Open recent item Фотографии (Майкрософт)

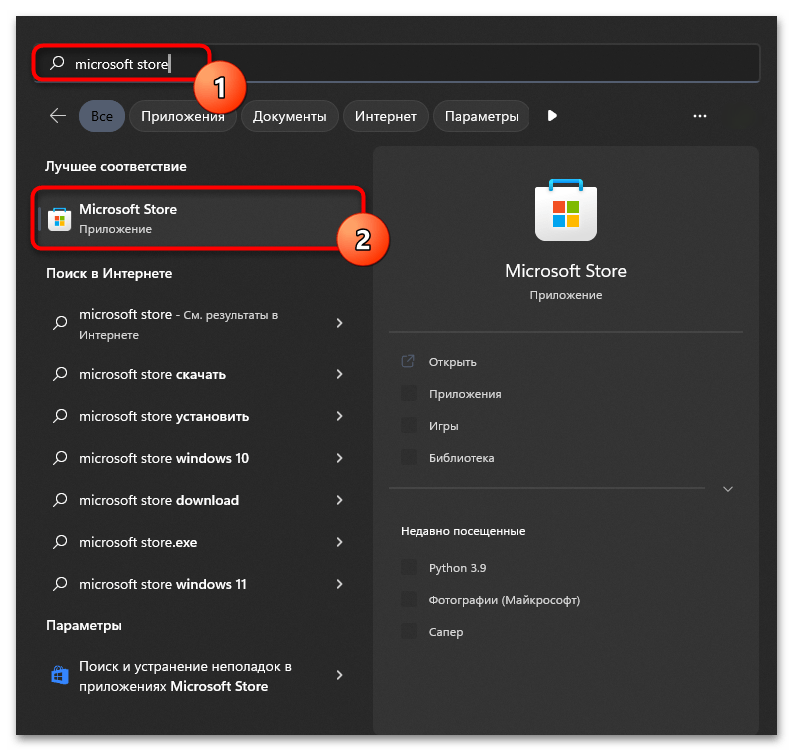coord(504,600)
